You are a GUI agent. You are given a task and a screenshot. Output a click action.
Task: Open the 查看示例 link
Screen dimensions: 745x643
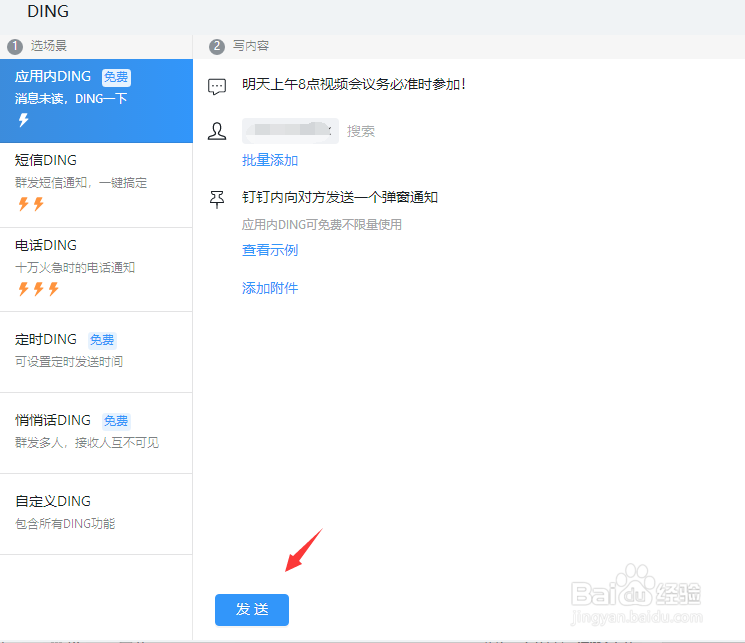point(270,250)
